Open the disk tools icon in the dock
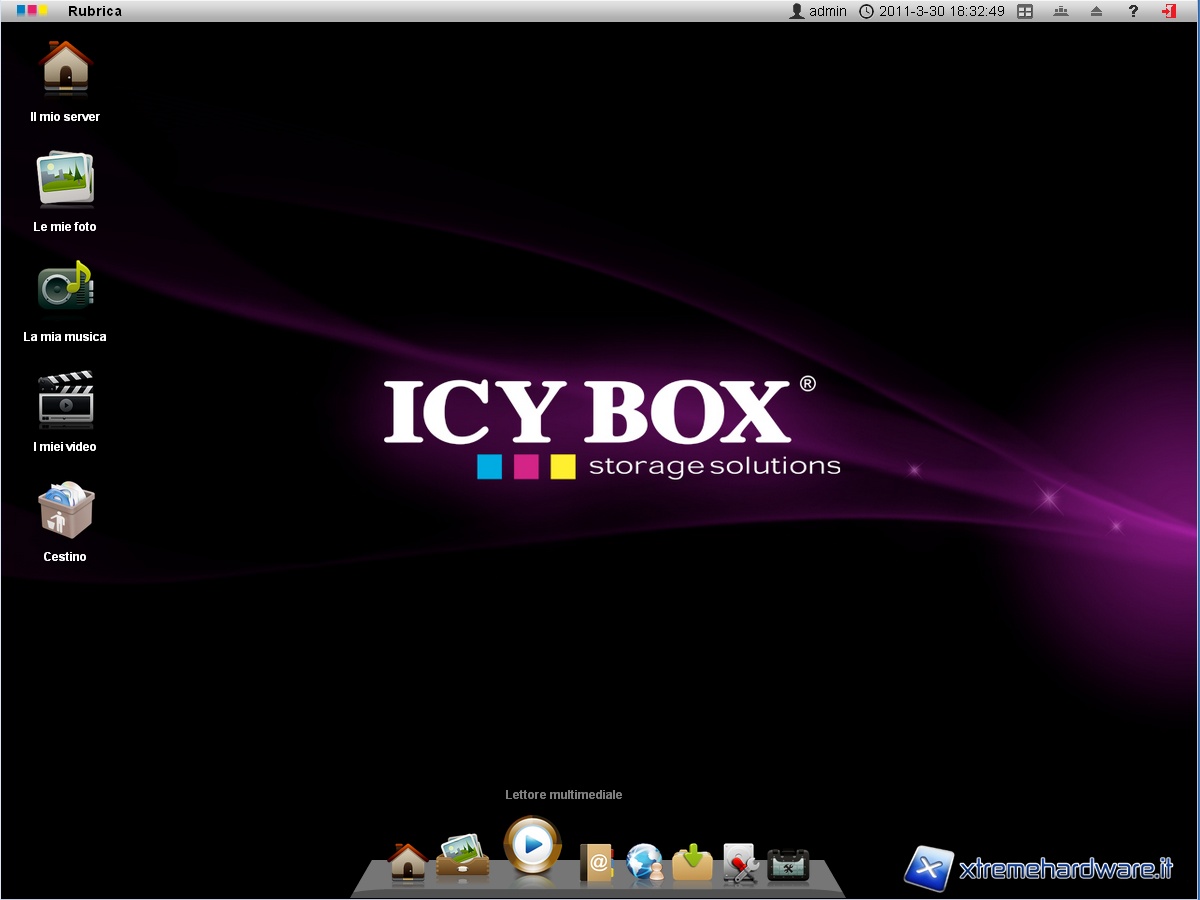1200x900 pixels. [740, 863]
